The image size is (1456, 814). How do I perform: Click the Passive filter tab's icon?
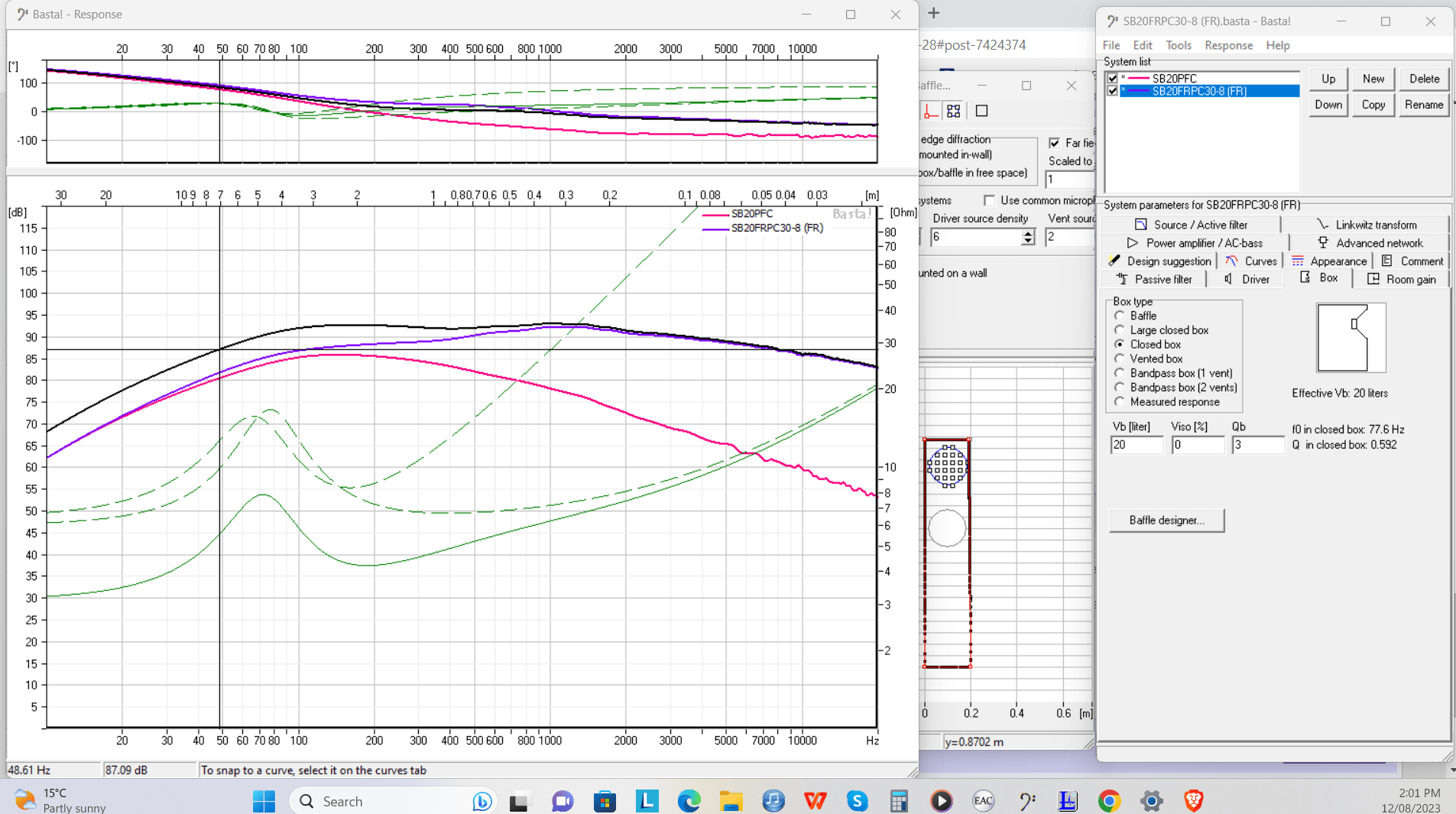pos(1121,279)
